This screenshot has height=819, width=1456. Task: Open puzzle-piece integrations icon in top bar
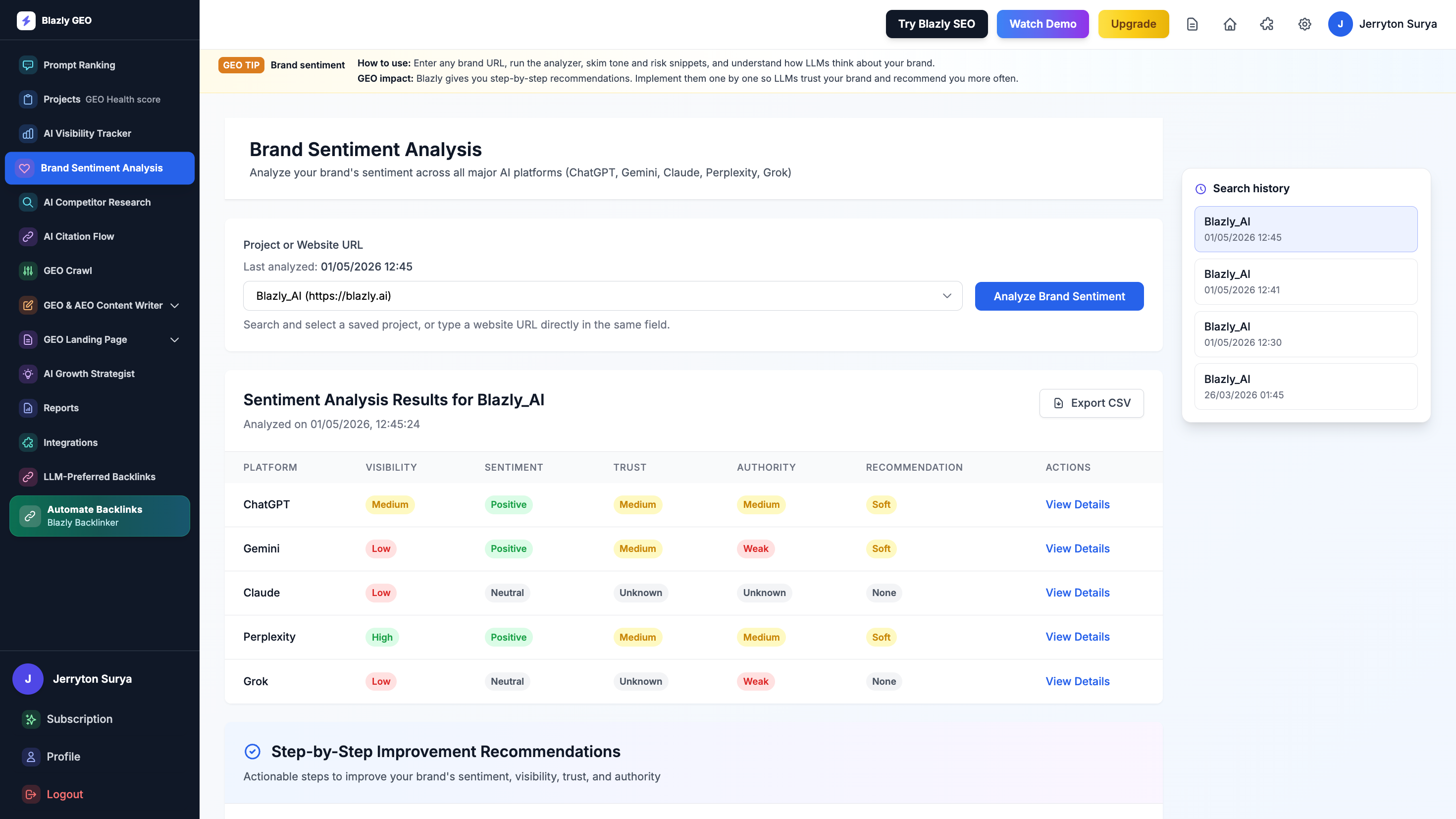click(x=1267, y=24)
